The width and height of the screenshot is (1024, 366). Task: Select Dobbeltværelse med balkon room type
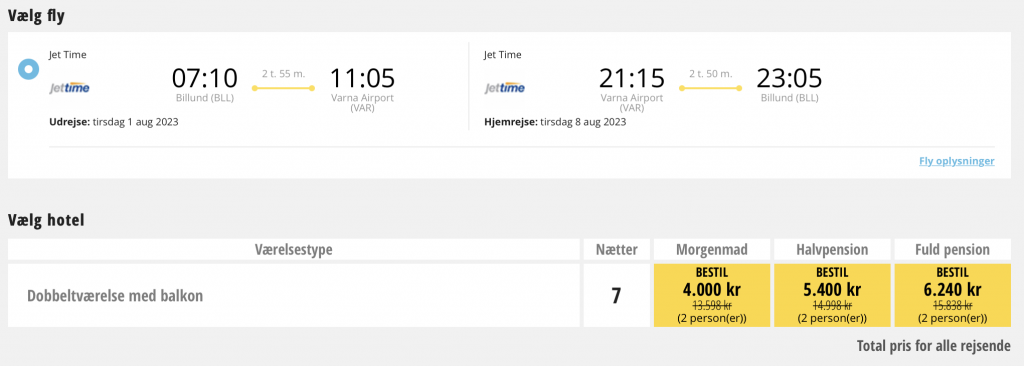coord(115,295)
